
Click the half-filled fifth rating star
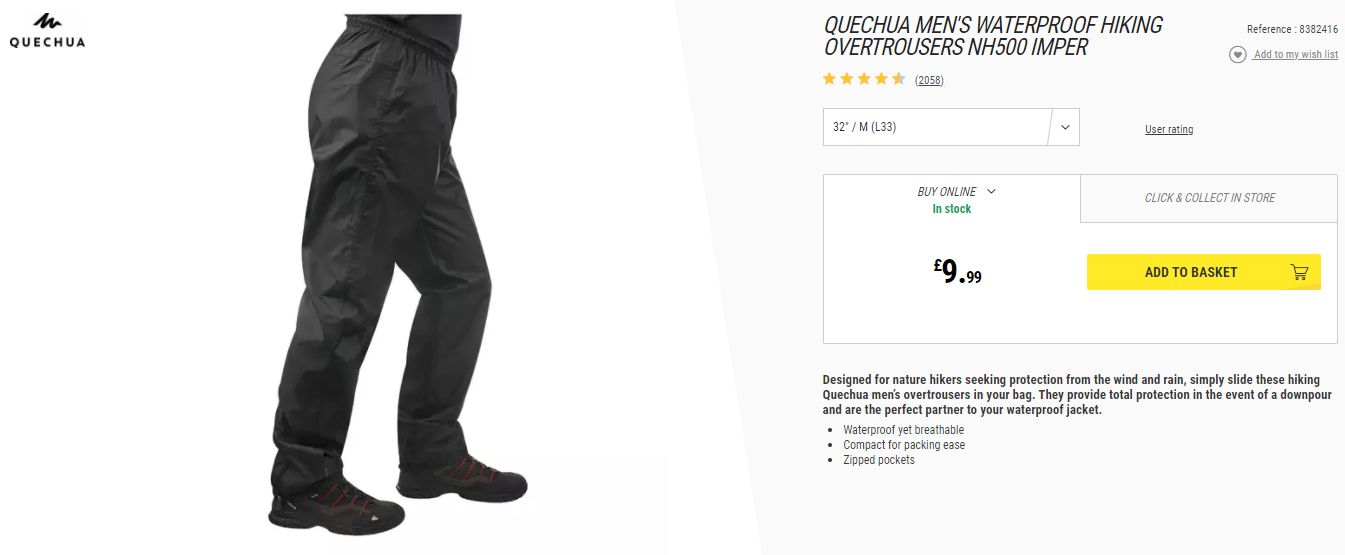(899, 79)
